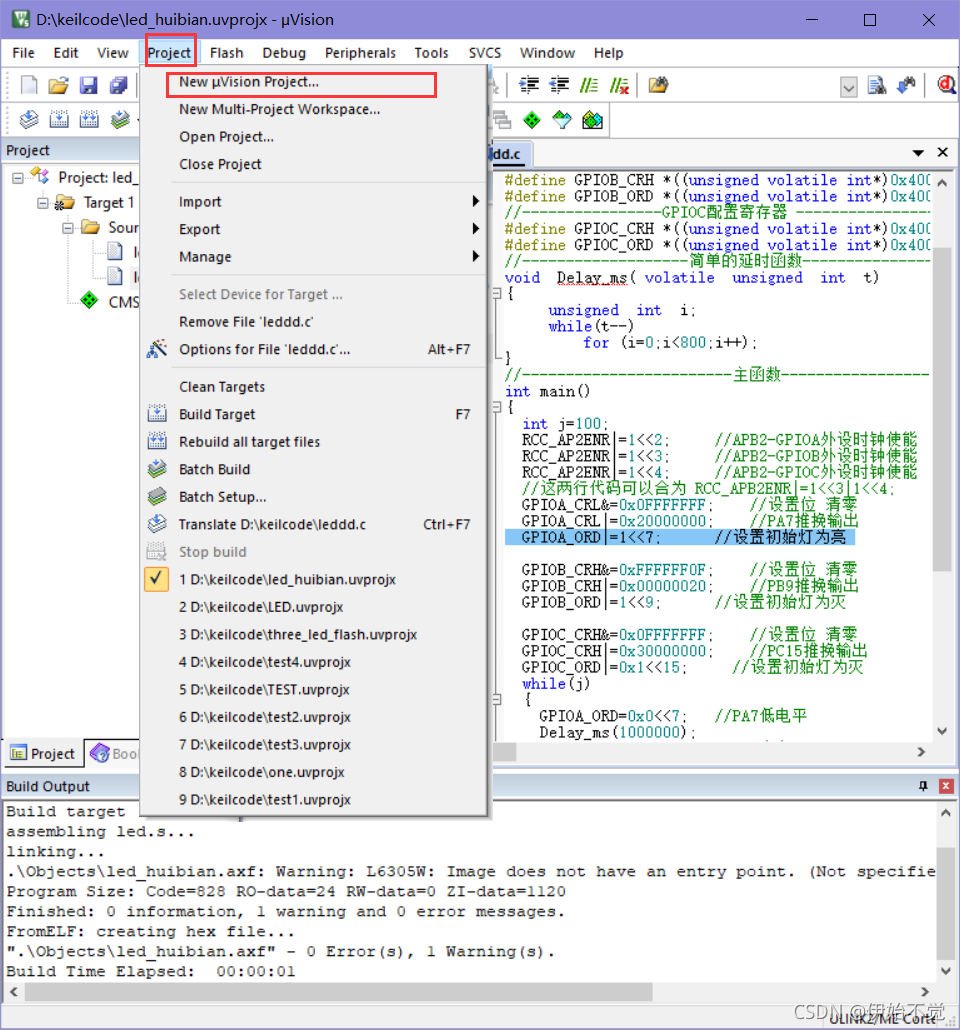
Task: Open the find combo box dropdown in toolbar
Action: 848,87
